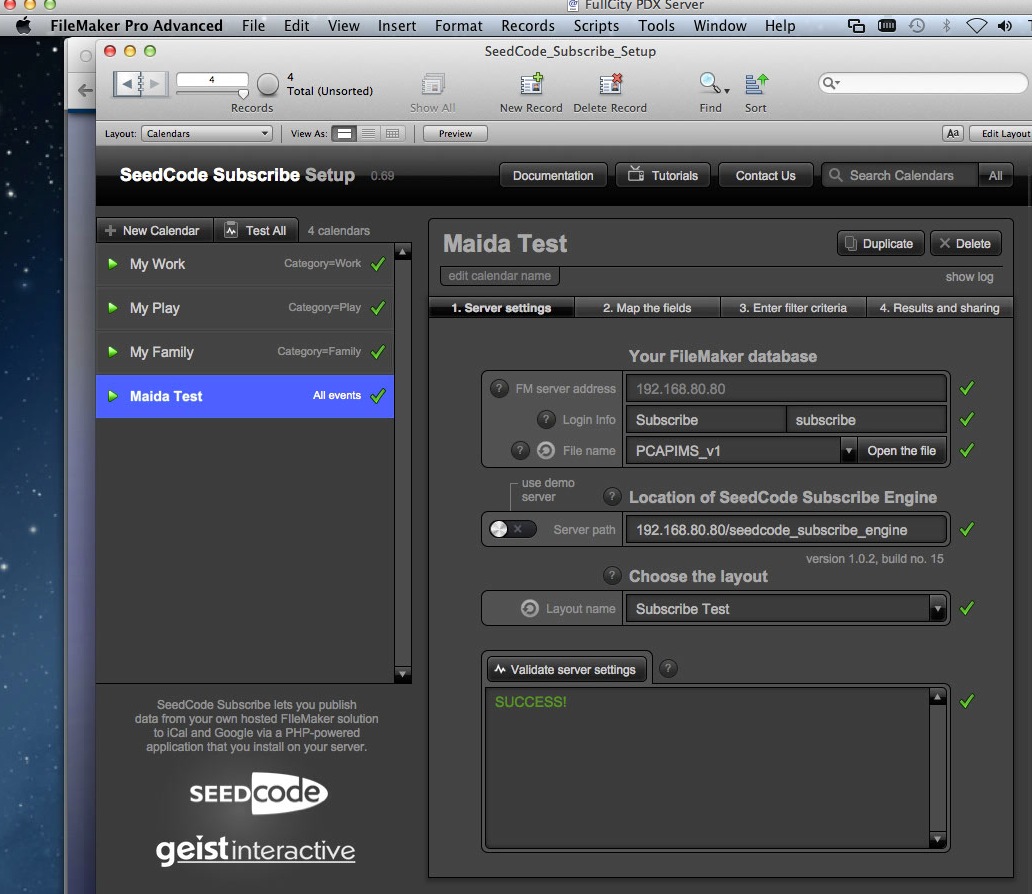Click the help icon next to Login Info
The image size is (1032, 894).
pos(546,419)
